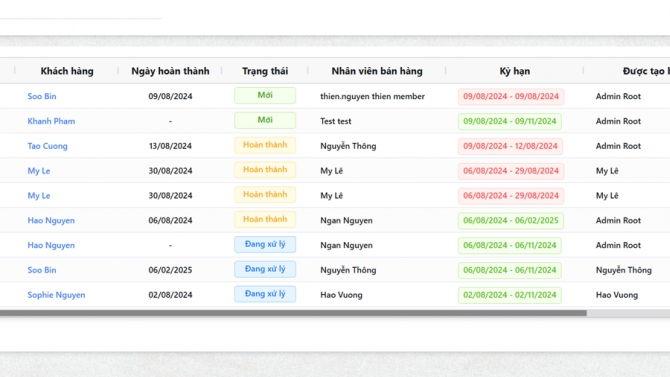Click Kỳ hạn column header
This screenshot has height=377, width=670.
[514, 71]
